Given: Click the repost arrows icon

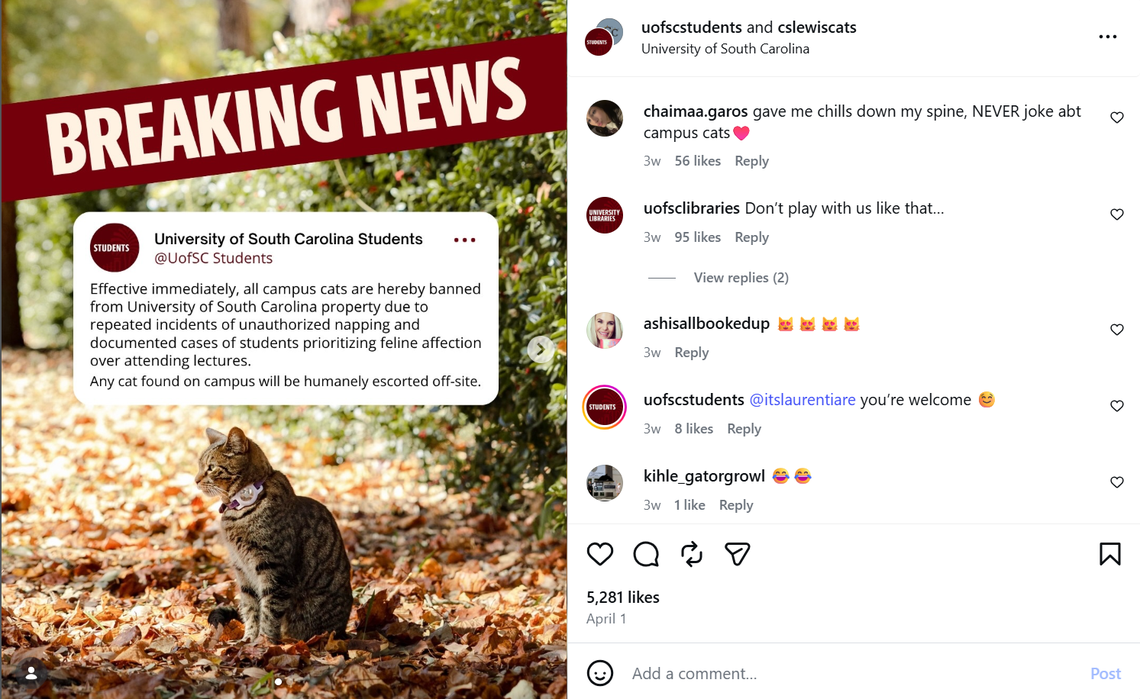Looking at the screenshot, I should [691, 554].
